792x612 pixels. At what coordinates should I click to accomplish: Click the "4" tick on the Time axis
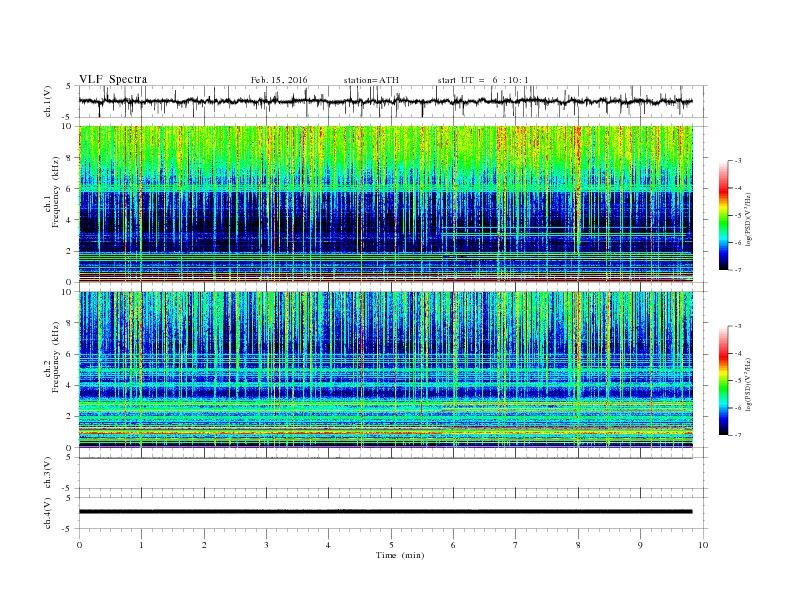pos(328,545)
